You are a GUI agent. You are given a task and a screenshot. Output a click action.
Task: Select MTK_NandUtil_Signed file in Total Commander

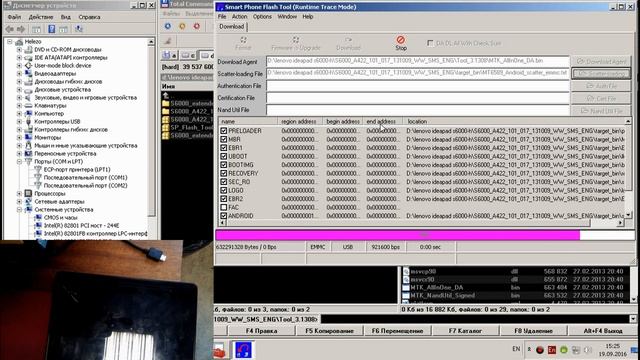coord(442,295)
